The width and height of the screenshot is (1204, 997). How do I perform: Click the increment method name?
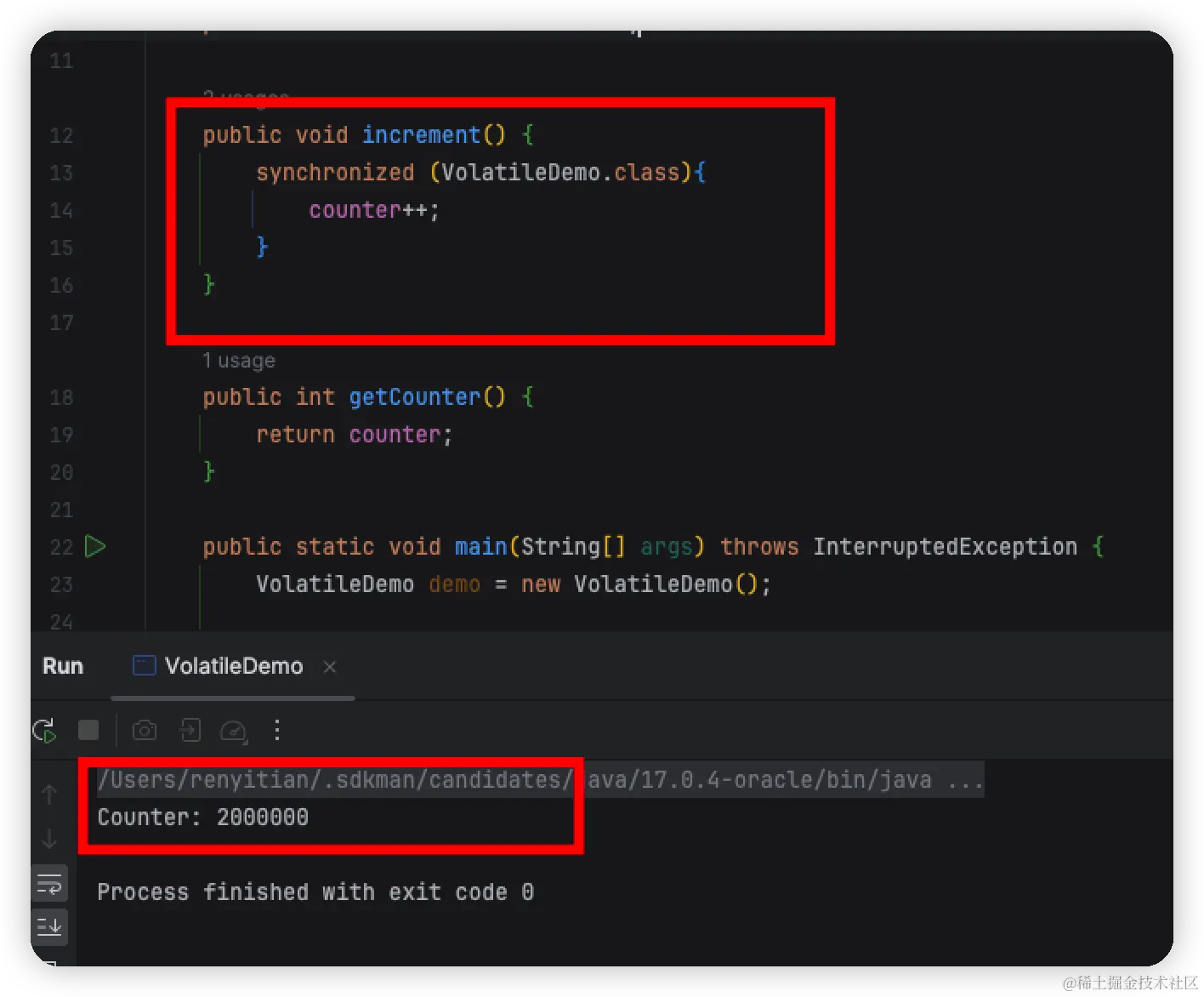[421, 135]
